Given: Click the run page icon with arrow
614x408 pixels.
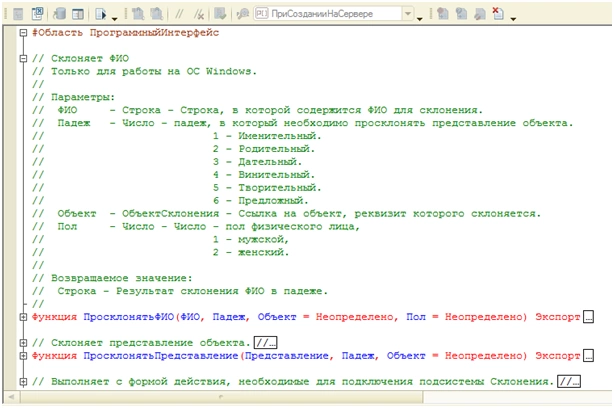Looking at the screenshot, I should click(101, 14).
